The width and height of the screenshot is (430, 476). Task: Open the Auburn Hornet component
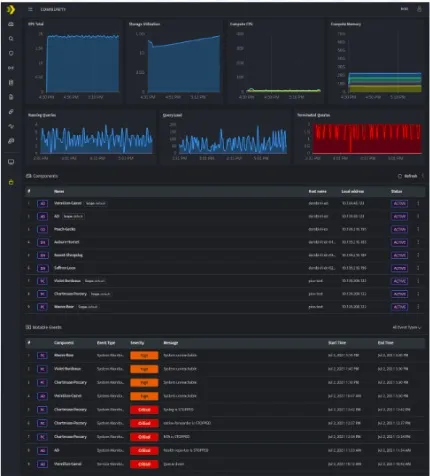(67, 242)
